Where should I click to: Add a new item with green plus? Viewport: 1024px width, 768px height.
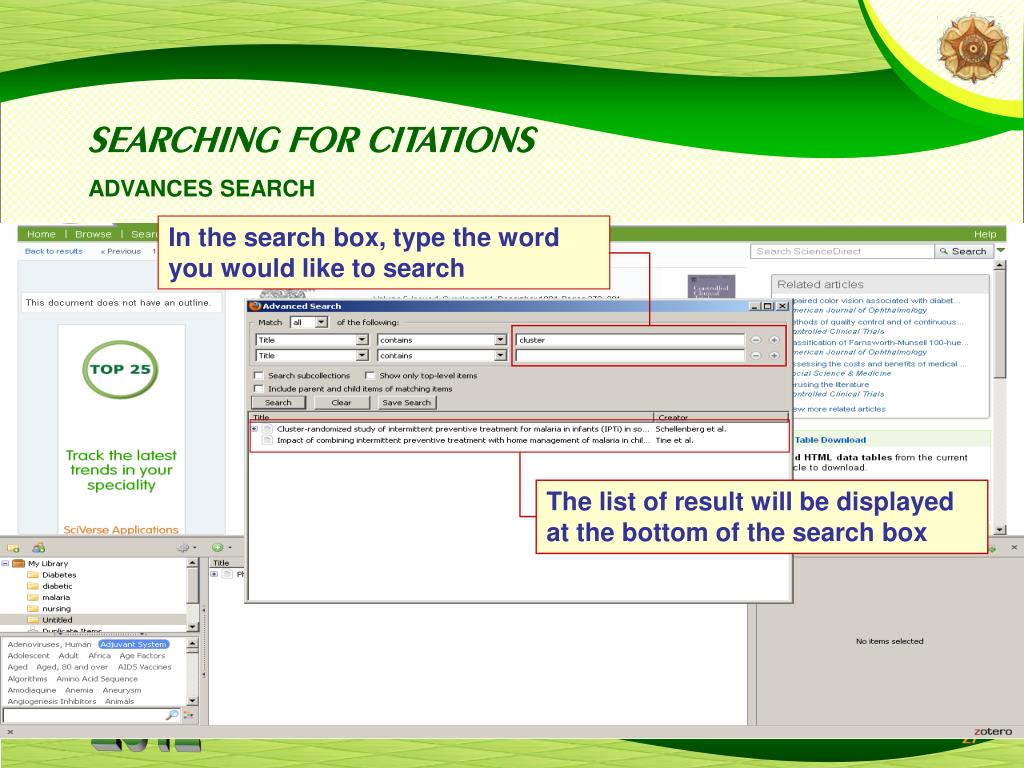click(220, 548)
